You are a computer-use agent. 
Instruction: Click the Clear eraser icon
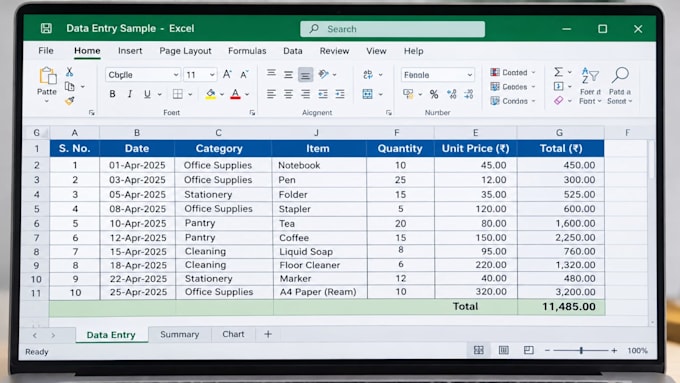pos(559,101)
